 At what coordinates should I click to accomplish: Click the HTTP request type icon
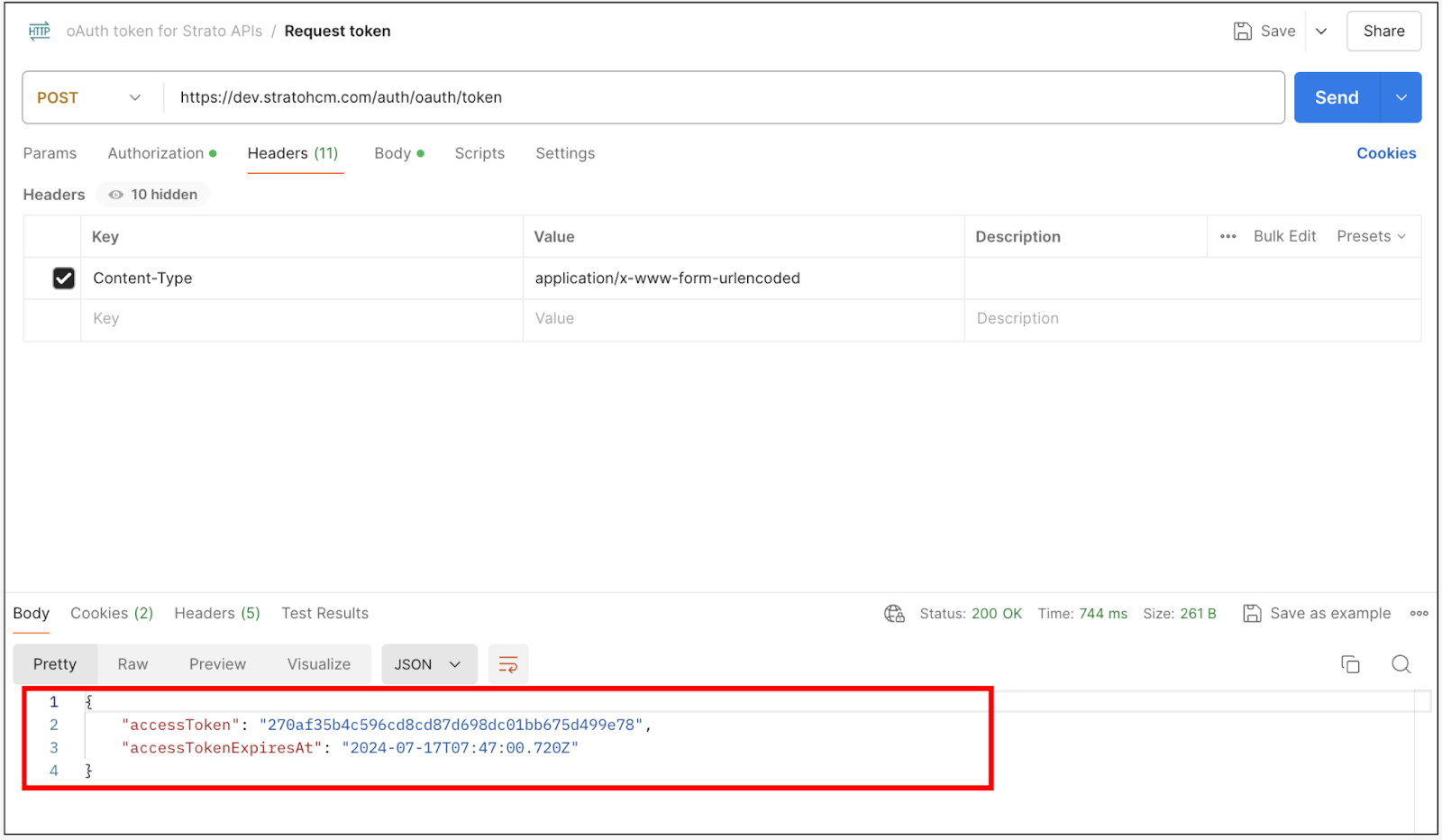click(39, 32)
